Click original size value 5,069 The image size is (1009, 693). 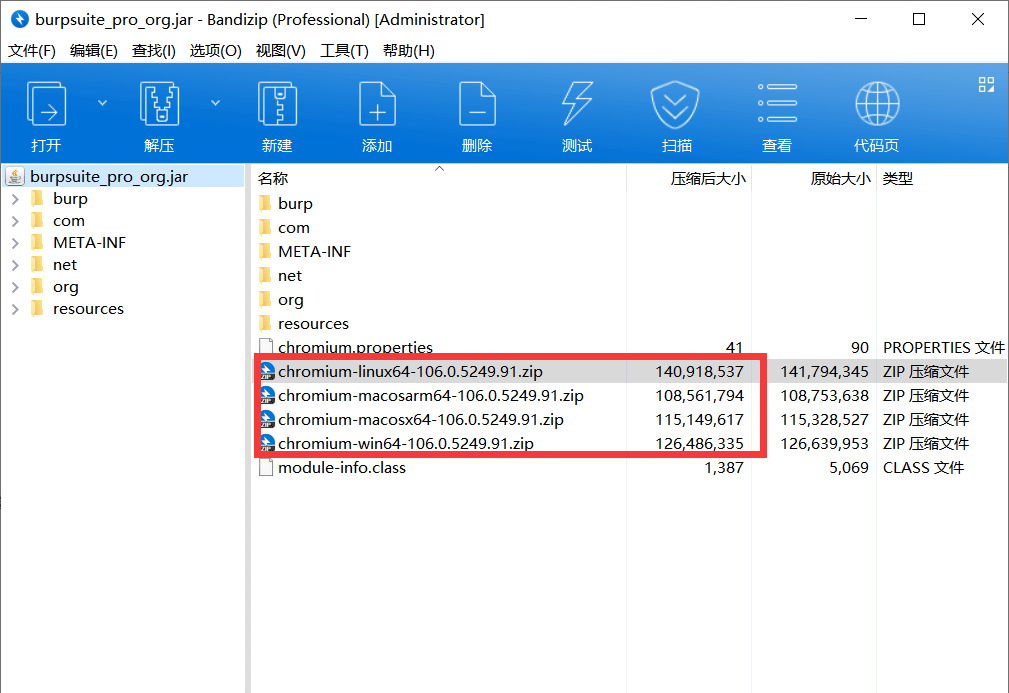pos(849,467)
